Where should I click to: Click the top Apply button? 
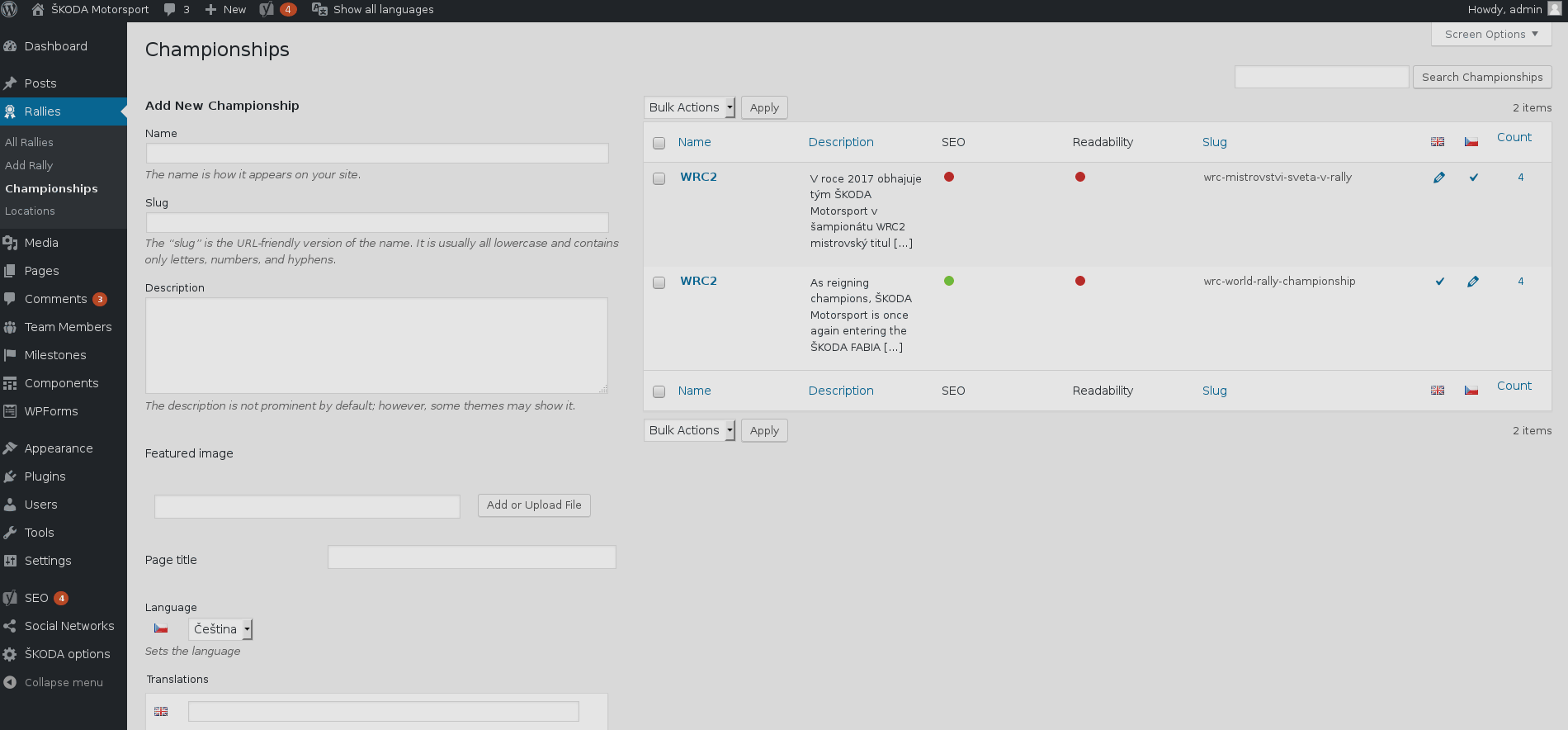764,107
